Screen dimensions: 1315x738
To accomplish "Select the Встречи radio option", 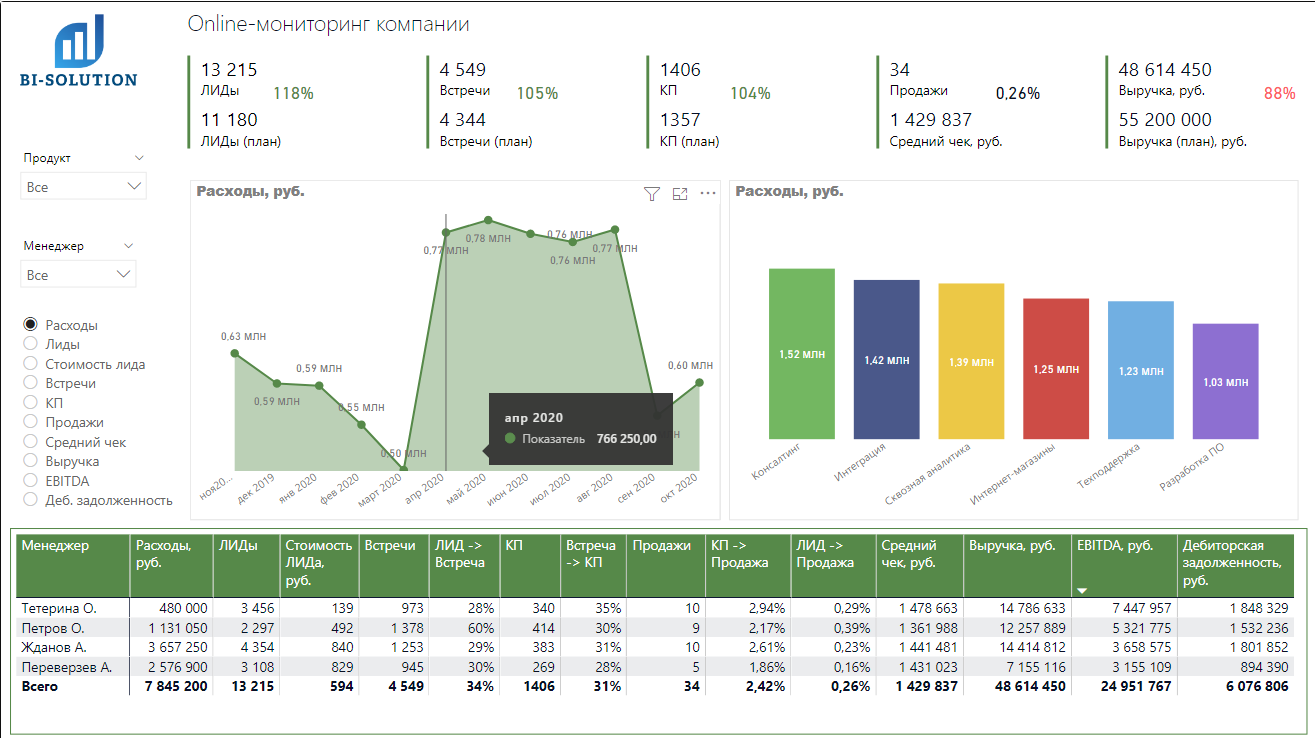I will (x=30, y=383).
